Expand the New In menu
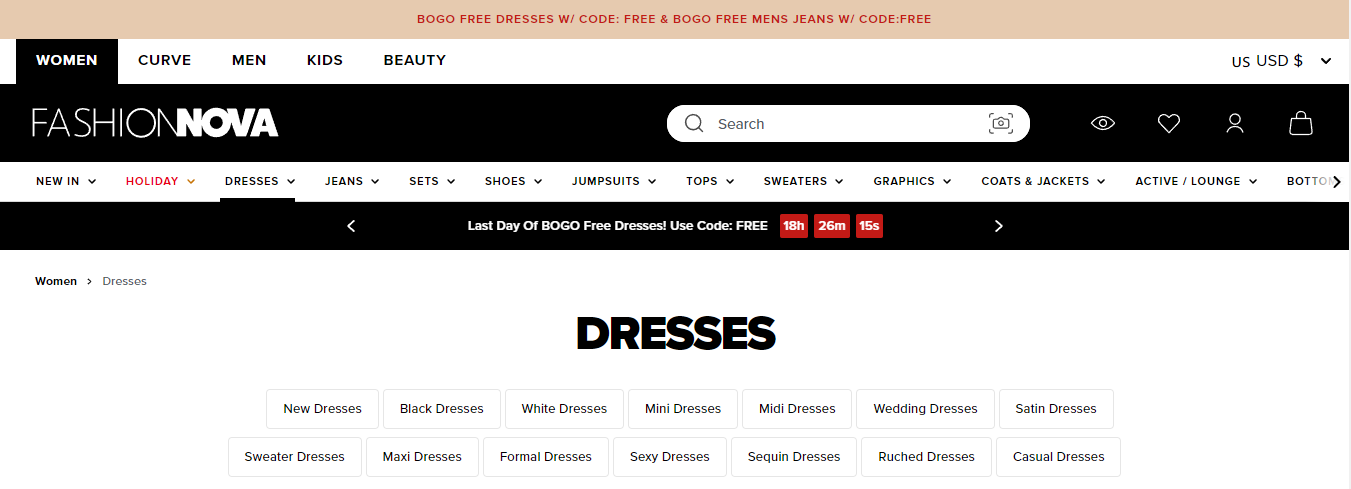 click(x=66, y=181)
